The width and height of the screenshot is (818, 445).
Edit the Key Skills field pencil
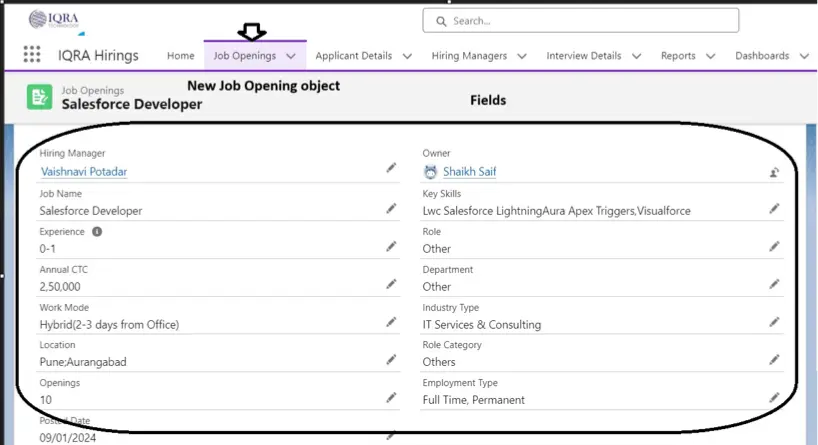click(774, 209)
